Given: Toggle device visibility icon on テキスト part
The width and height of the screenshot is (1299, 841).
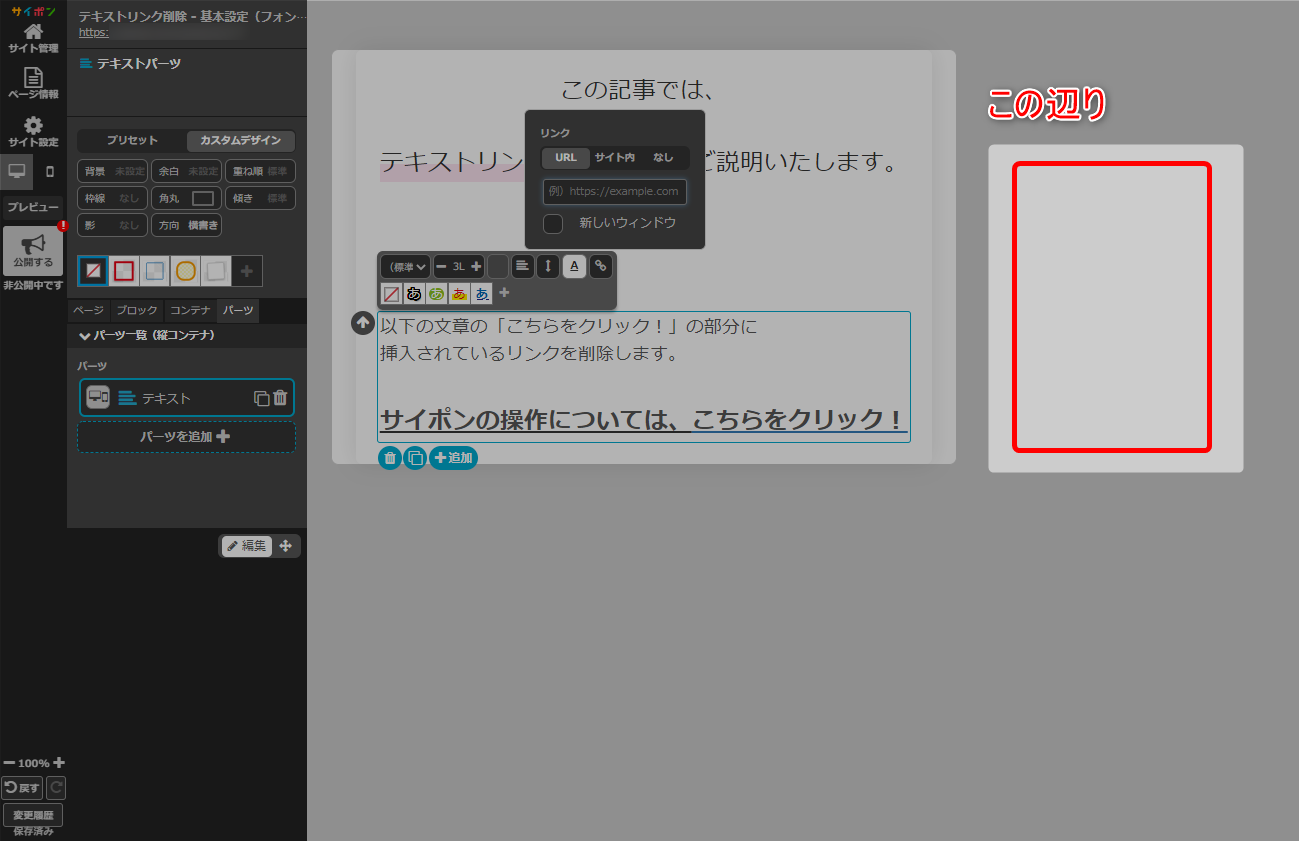Looking at the screenshot, I should (98, 397).
